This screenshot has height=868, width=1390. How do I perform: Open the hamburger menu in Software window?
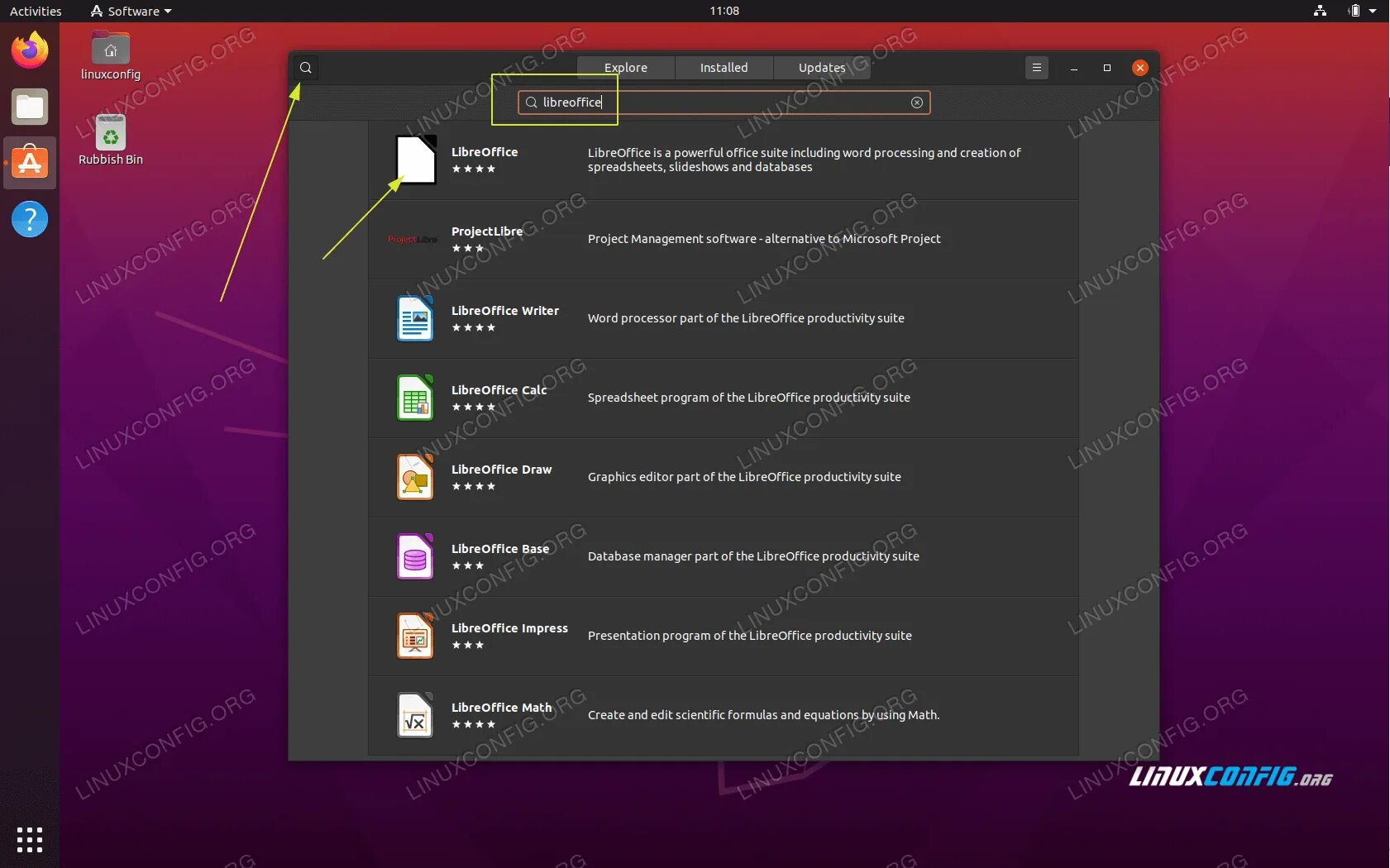point(1037,68)
